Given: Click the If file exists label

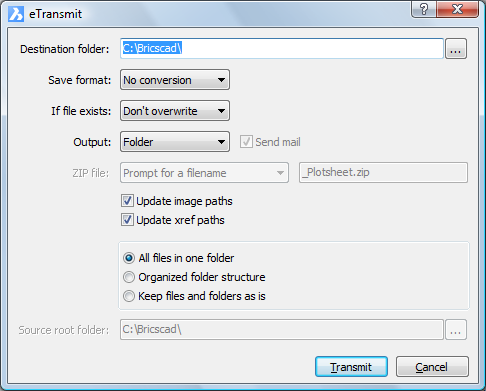Looking at the screenshot, I should click(x=81, y=111).
